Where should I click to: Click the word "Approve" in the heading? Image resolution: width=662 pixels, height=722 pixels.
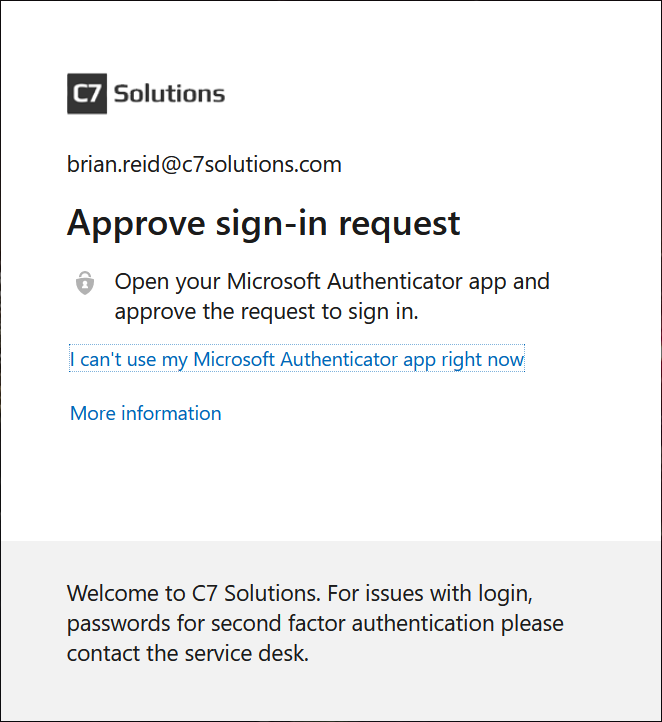coord(136,224)
